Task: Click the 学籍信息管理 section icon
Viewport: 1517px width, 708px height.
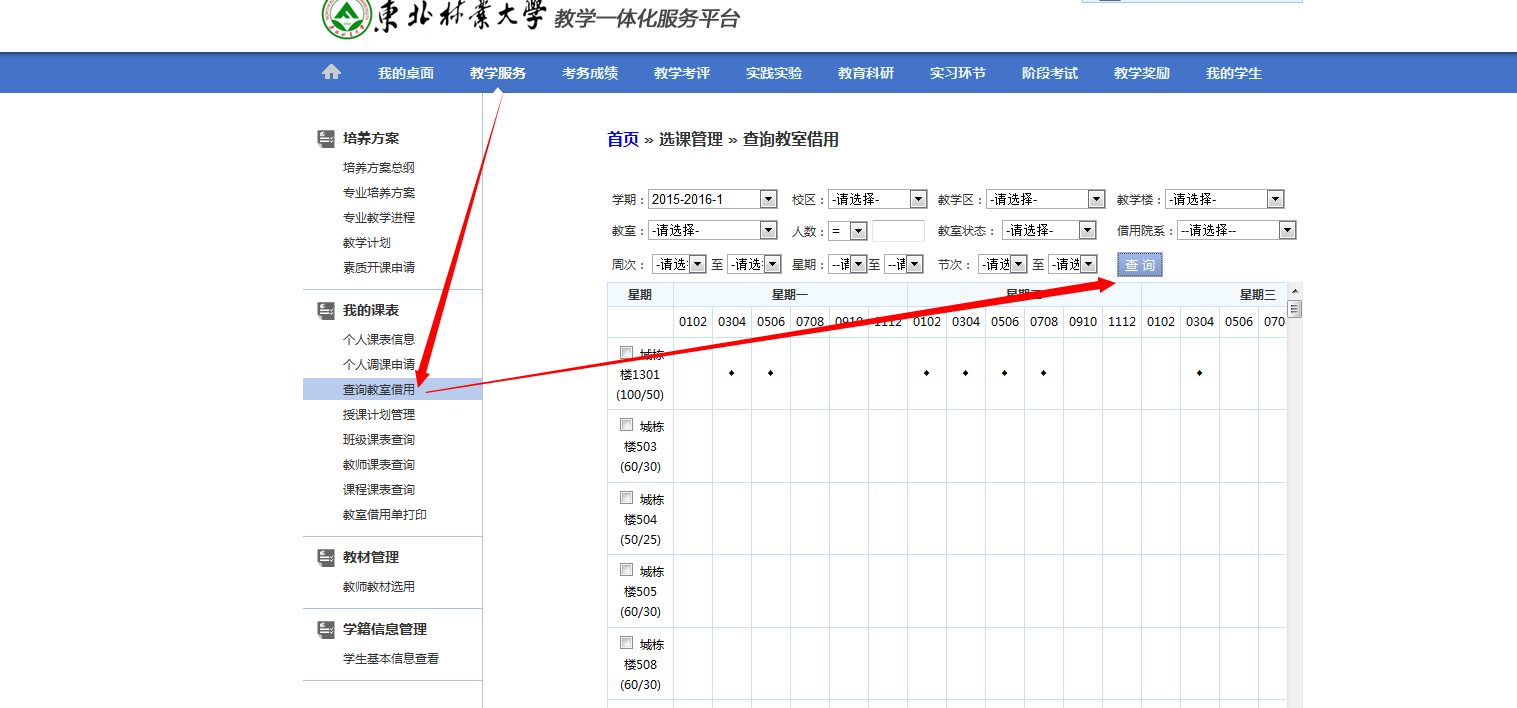Action: (326, 629)
